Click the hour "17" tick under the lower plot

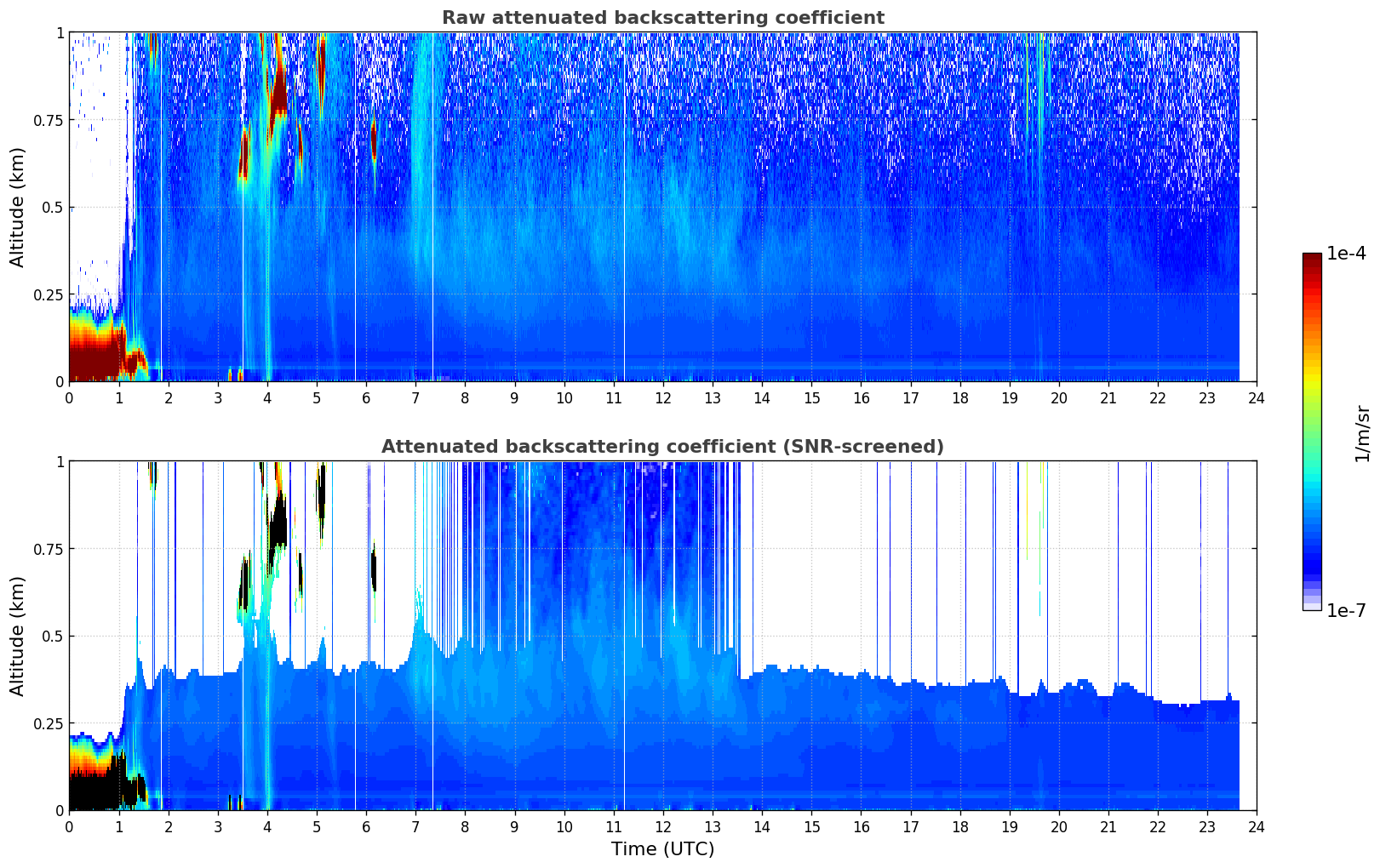[x=910, y=826]
